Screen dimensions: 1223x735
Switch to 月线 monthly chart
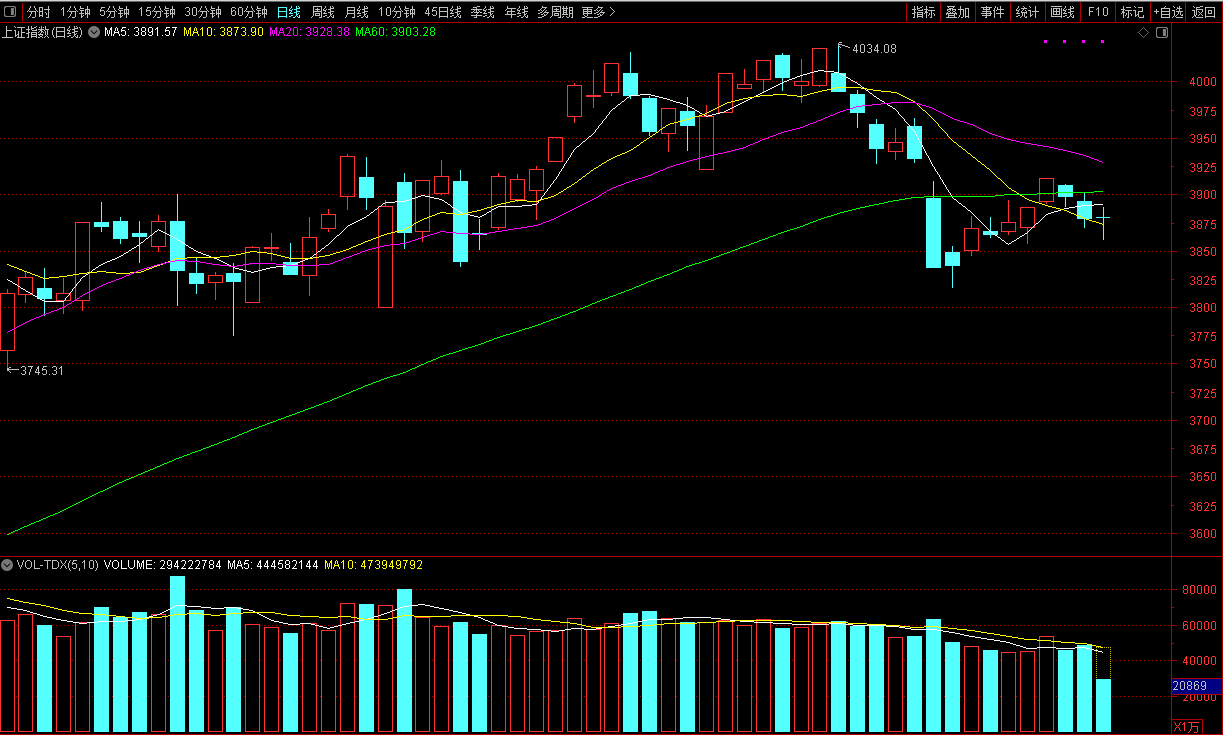click(x=356, y=12)
